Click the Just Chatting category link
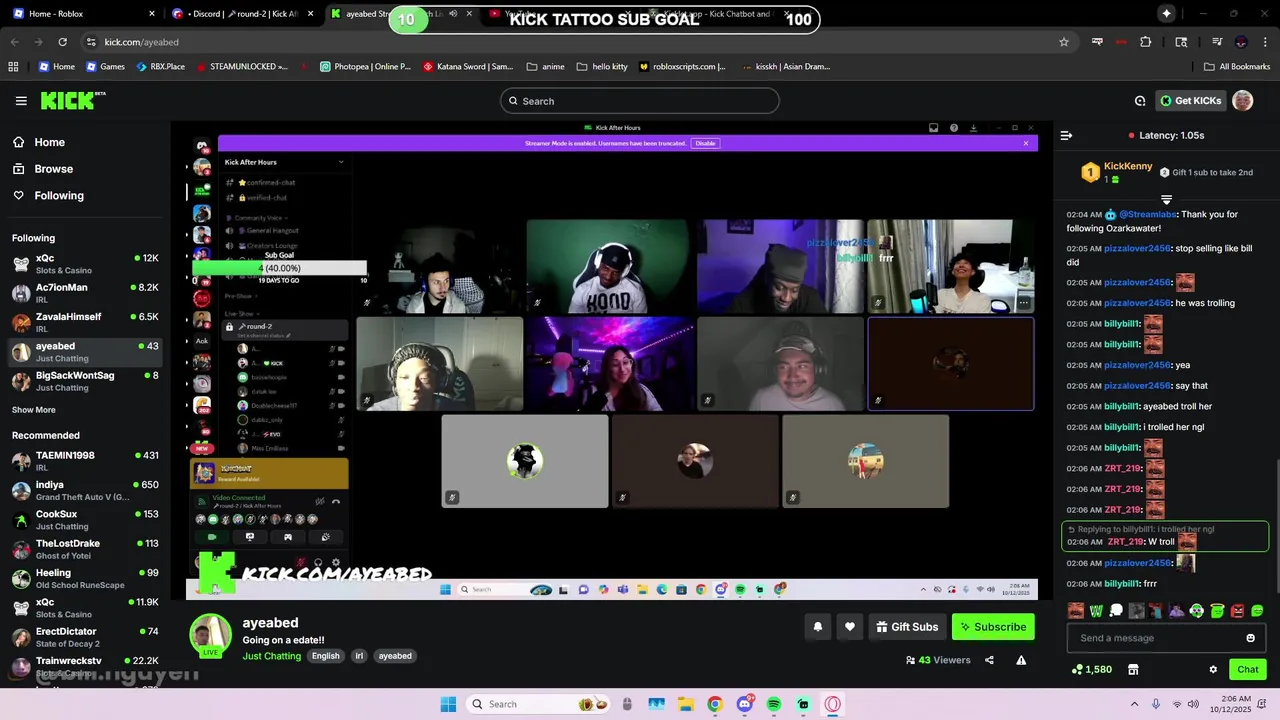The height and width of the screenshot is (720, 1280). point(271,656)
